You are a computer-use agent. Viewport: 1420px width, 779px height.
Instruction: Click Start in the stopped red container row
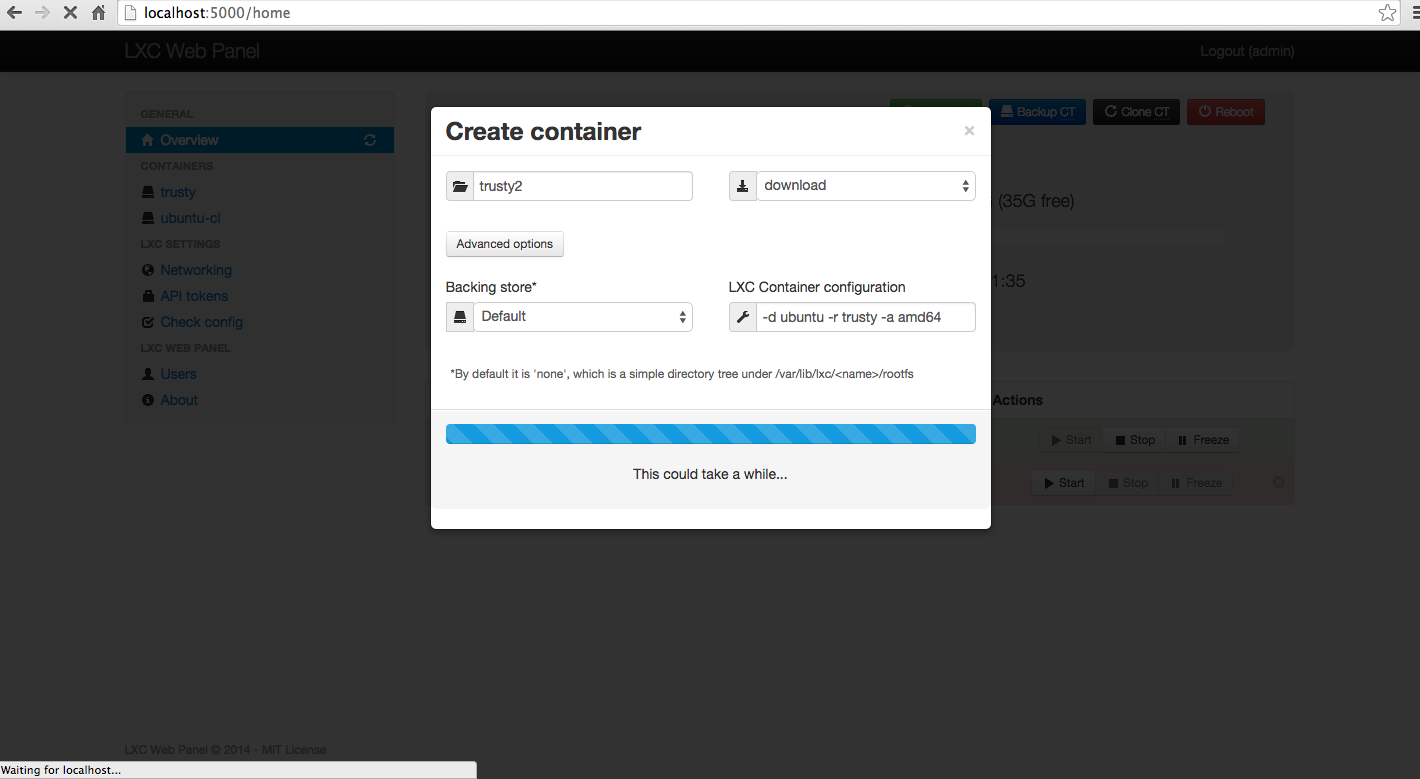[1064, 483]
